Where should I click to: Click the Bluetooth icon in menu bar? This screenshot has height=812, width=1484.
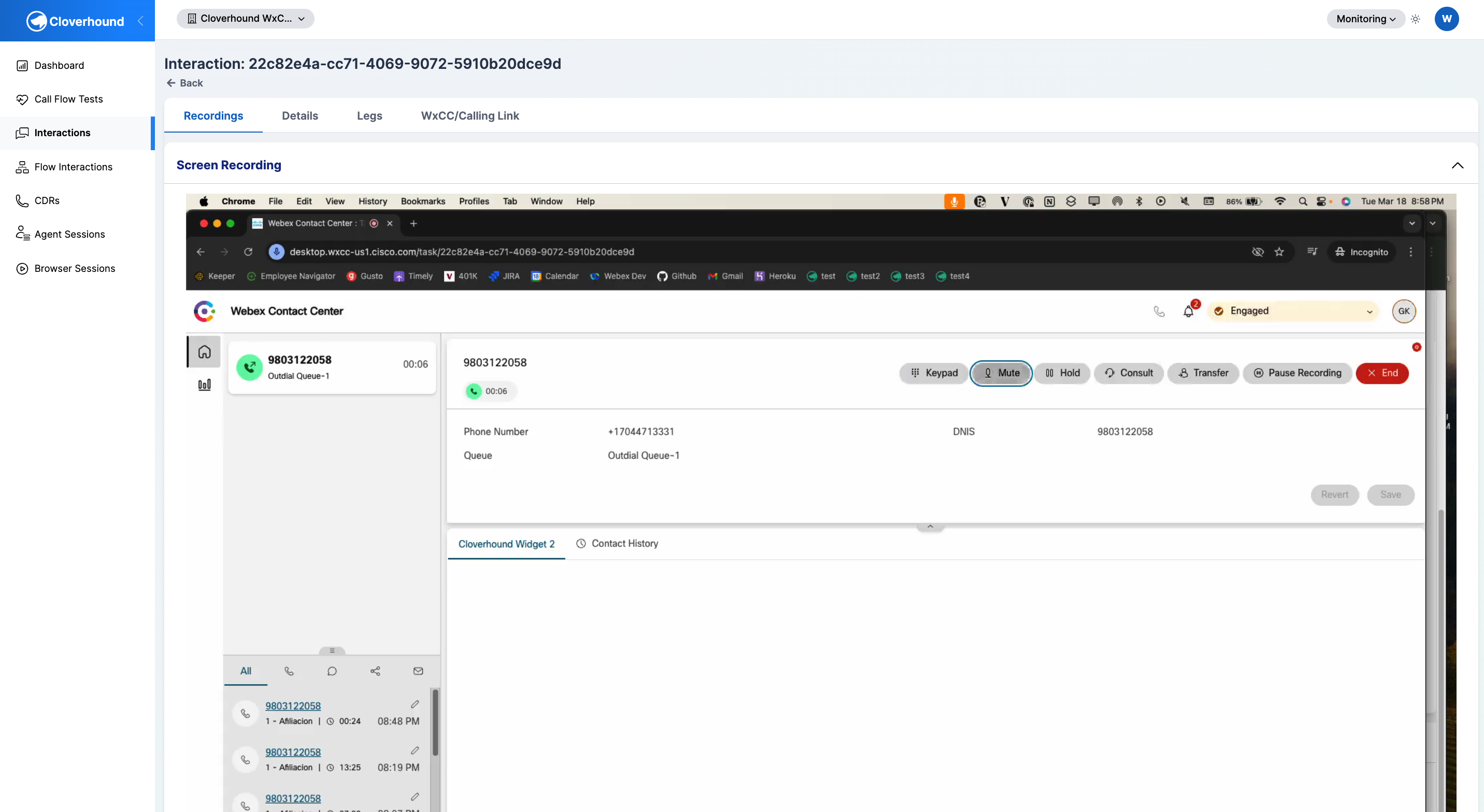point(1138,201)
